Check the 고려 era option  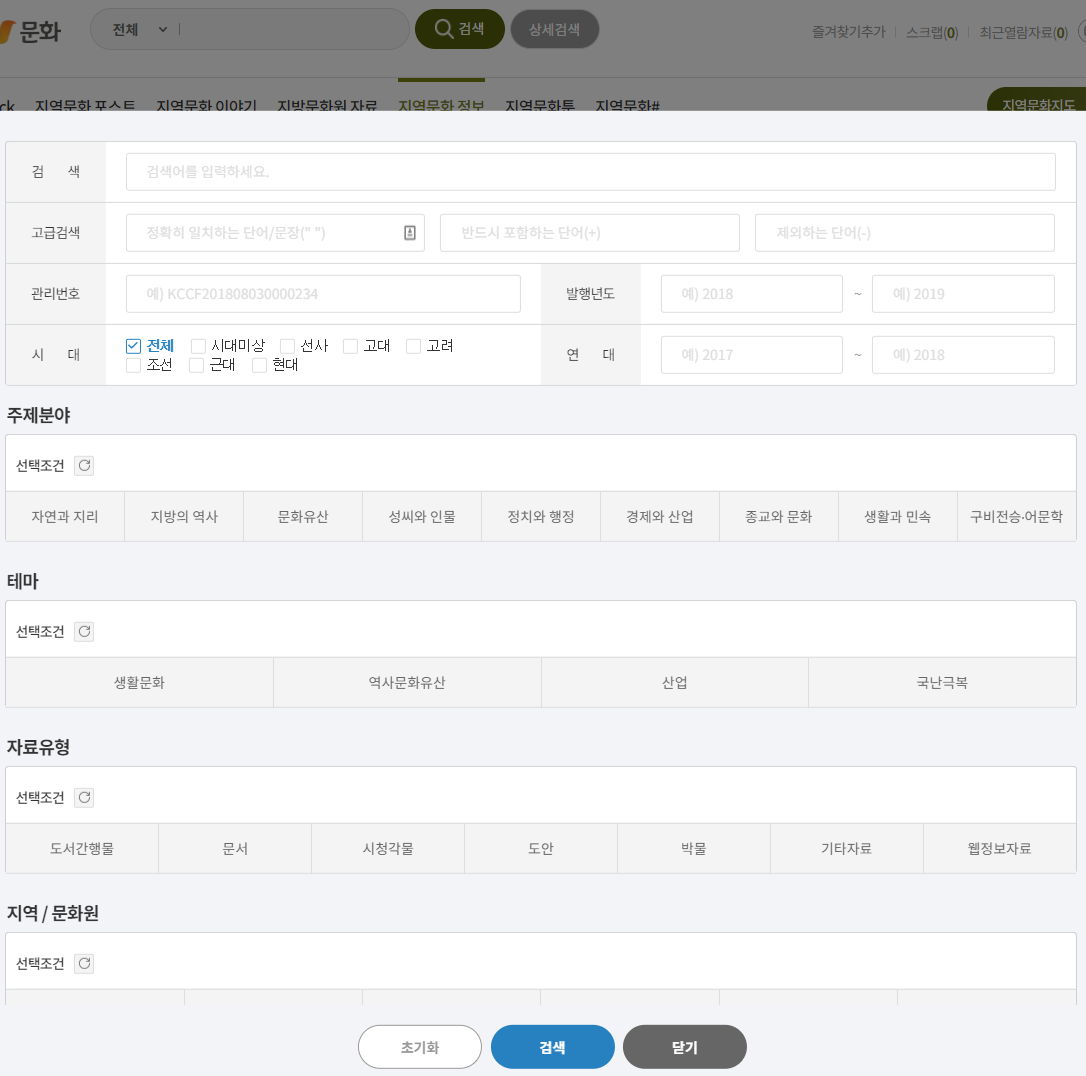tap(413, 346)
